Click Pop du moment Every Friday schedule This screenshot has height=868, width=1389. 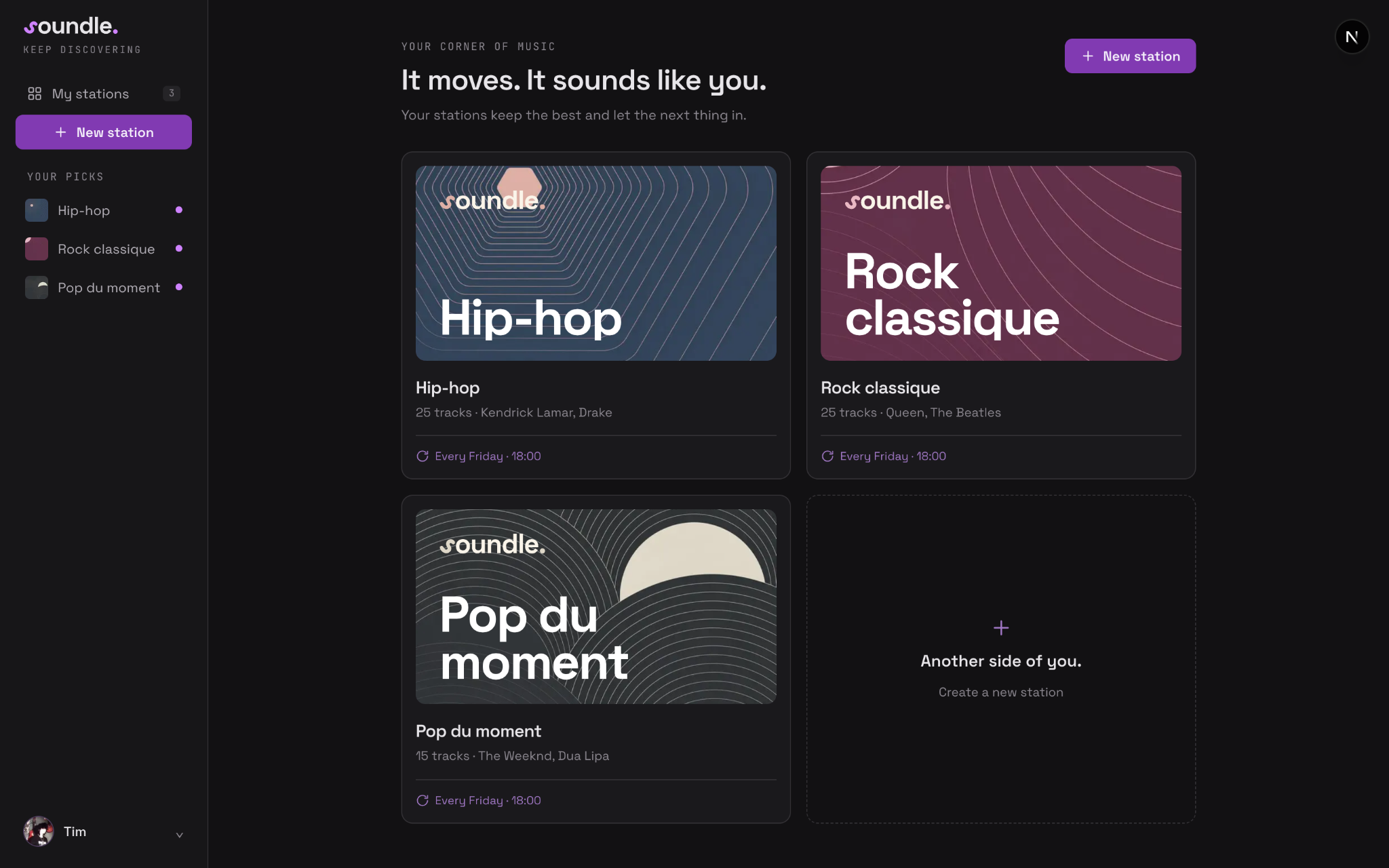[x=488, y=800]
